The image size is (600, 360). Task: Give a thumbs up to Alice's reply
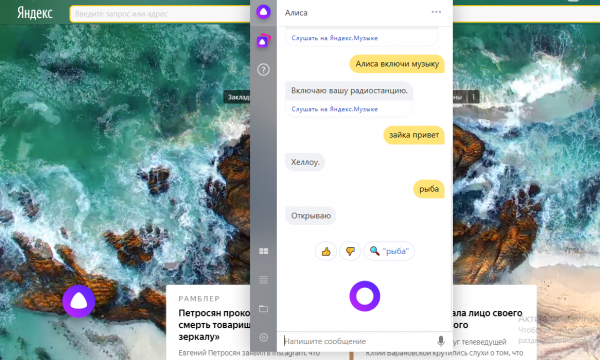pos(326,251)
